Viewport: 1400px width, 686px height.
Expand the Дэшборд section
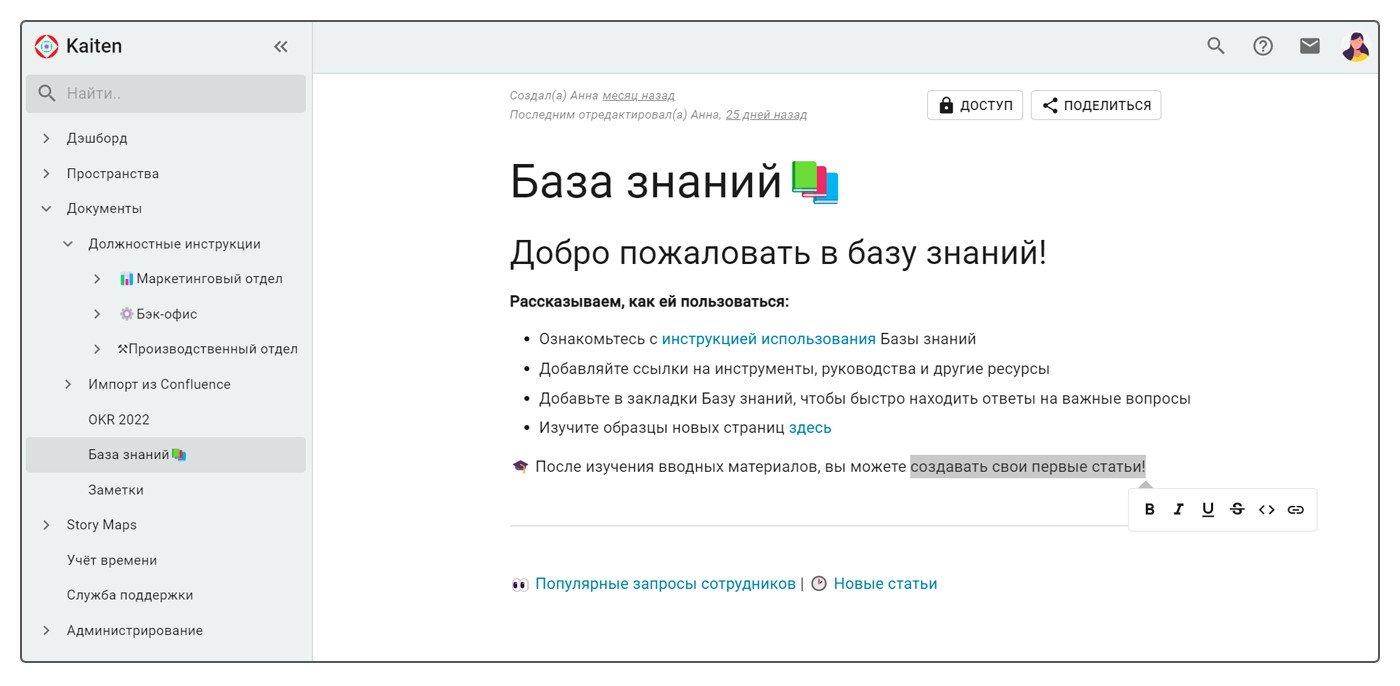pyautogui.click(x=46, y=138)
